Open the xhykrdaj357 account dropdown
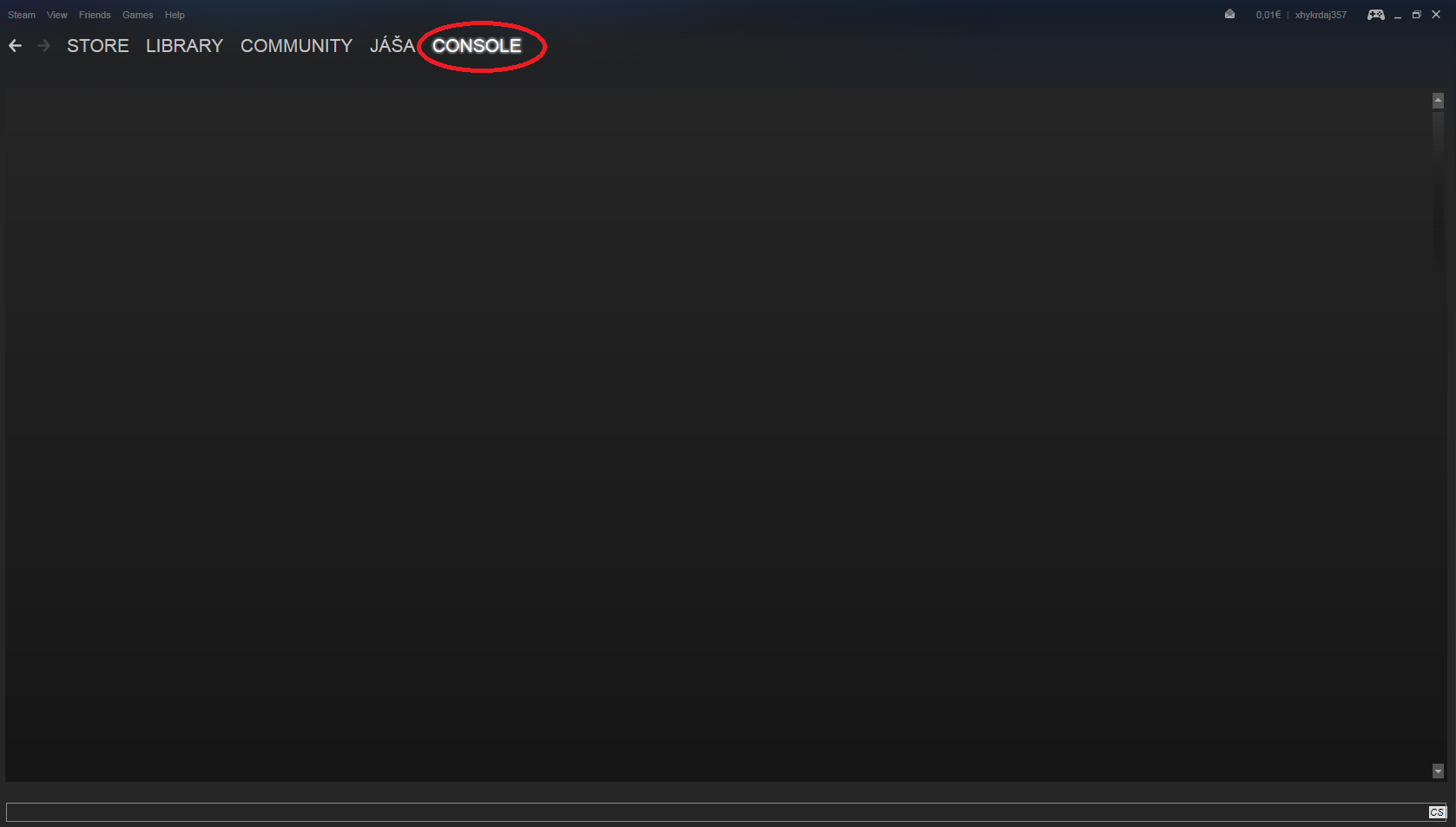1456x827 pixels. pos(1321,15)
